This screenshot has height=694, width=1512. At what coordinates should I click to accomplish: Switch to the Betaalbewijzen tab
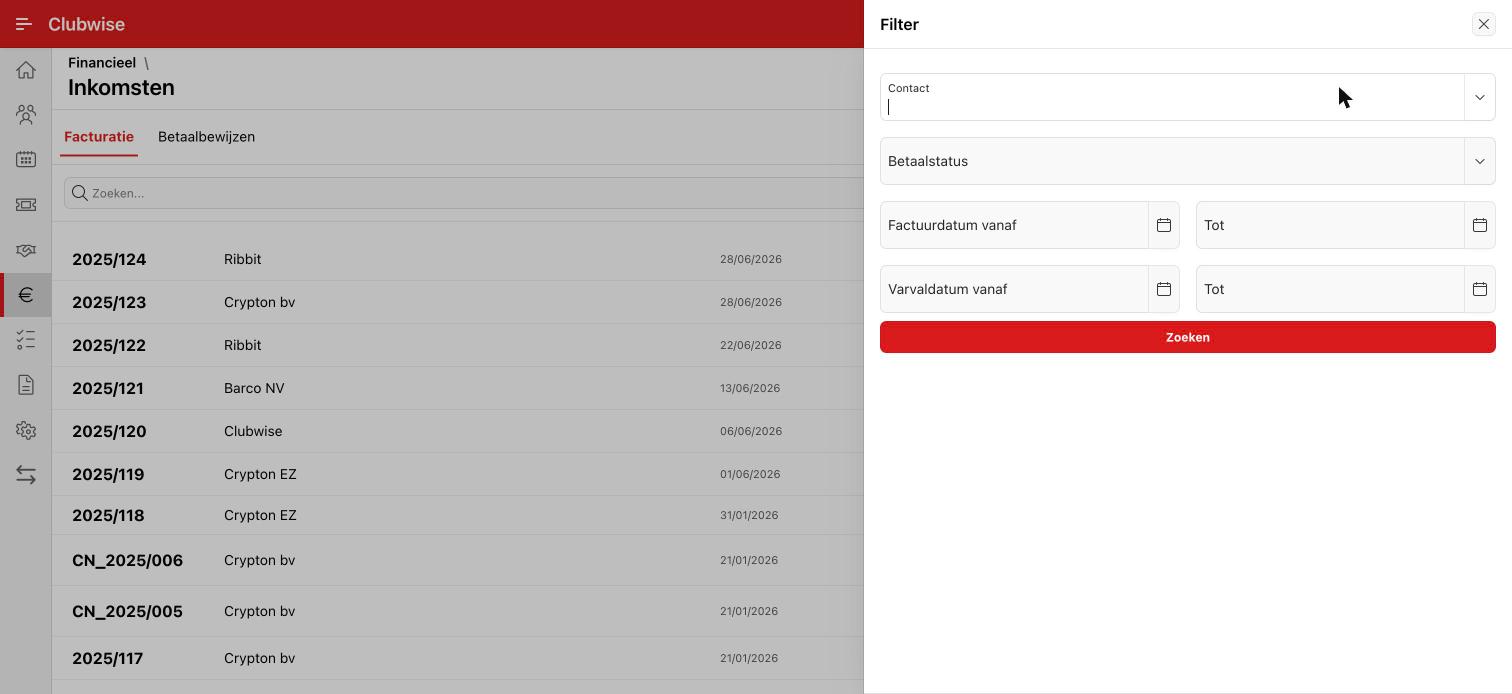(x=206, y=137)
